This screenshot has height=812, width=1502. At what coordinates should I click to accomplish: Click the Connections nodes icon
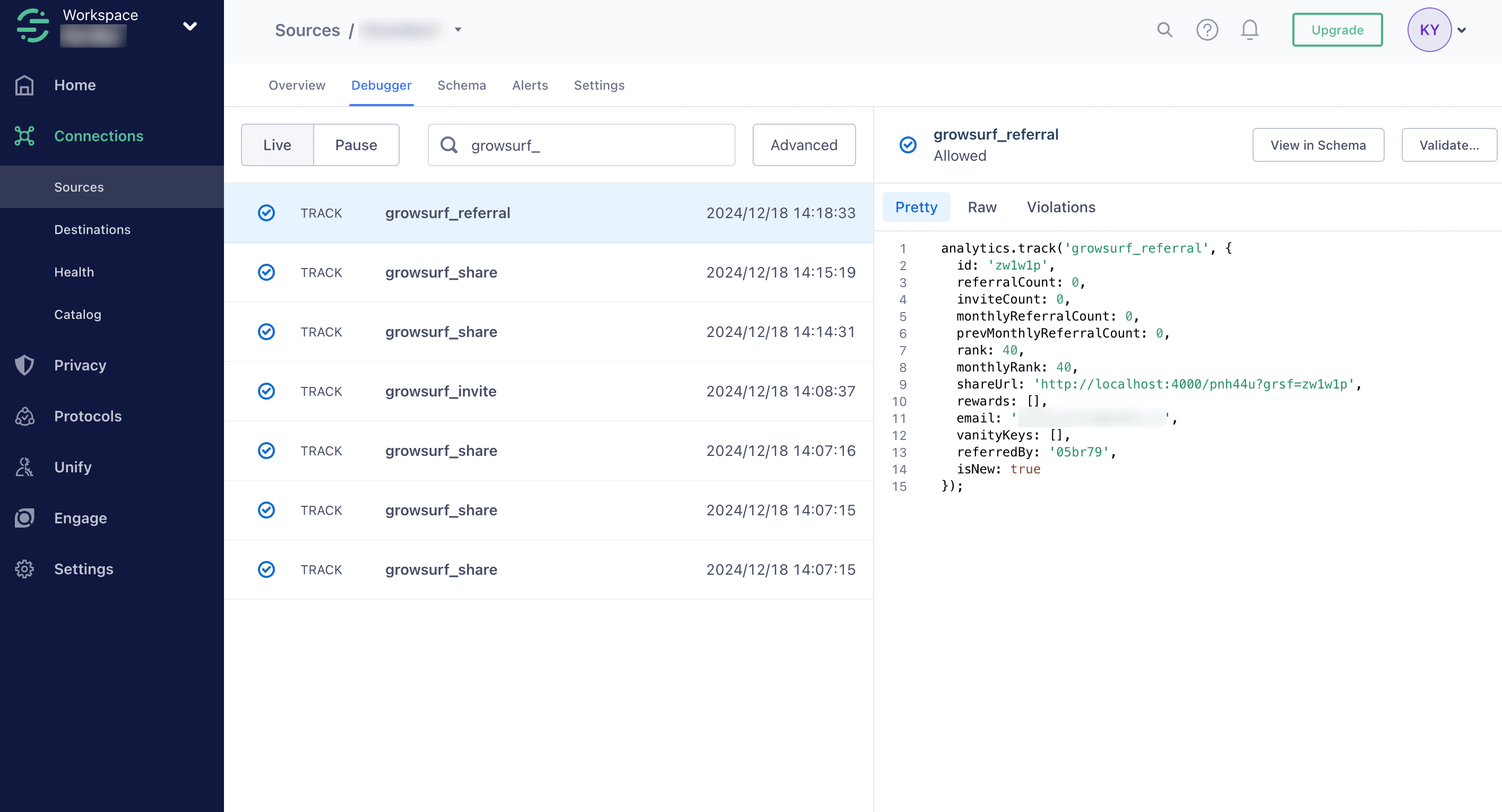tap(24, 135)
